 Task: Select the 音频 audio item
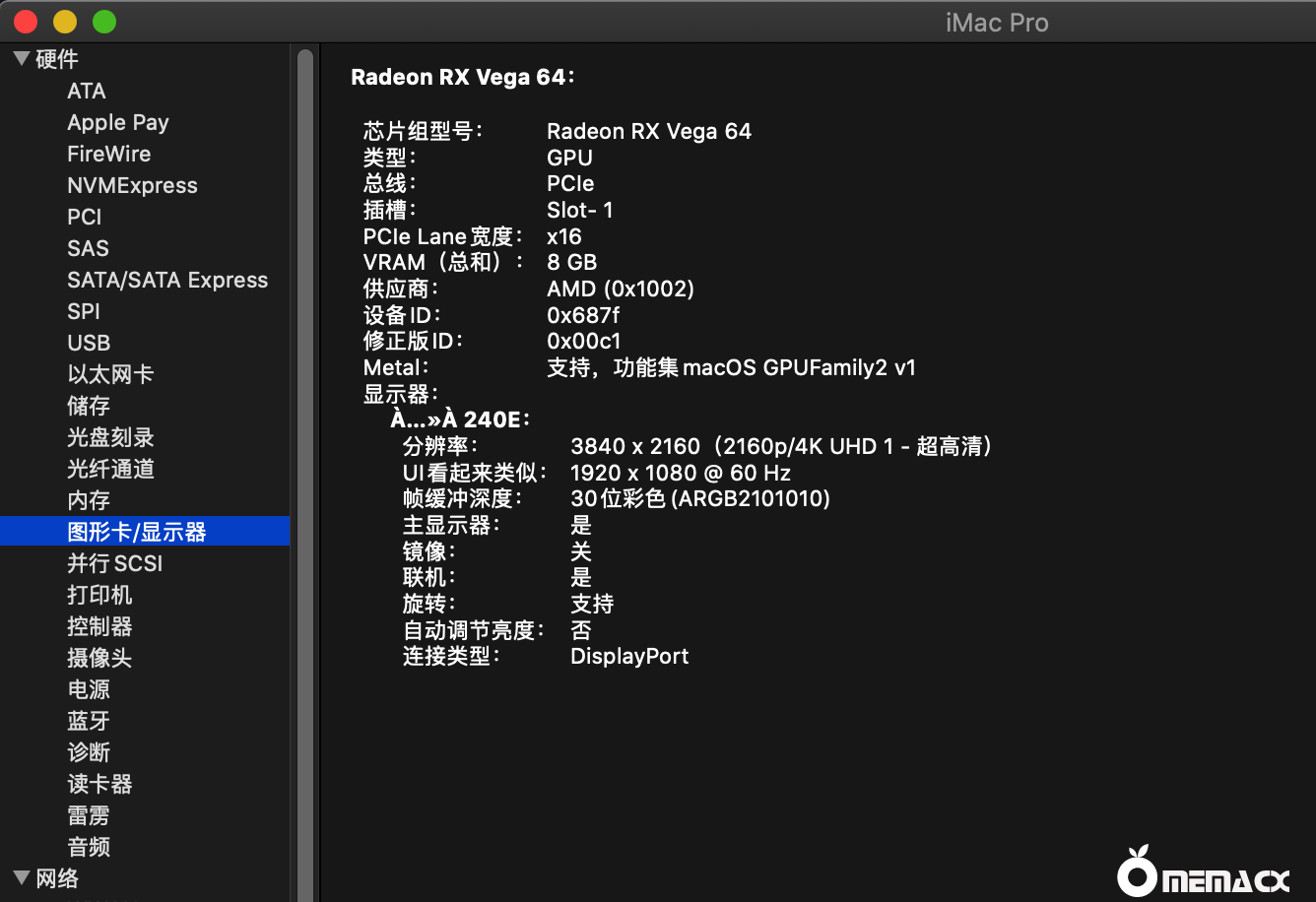88,847
